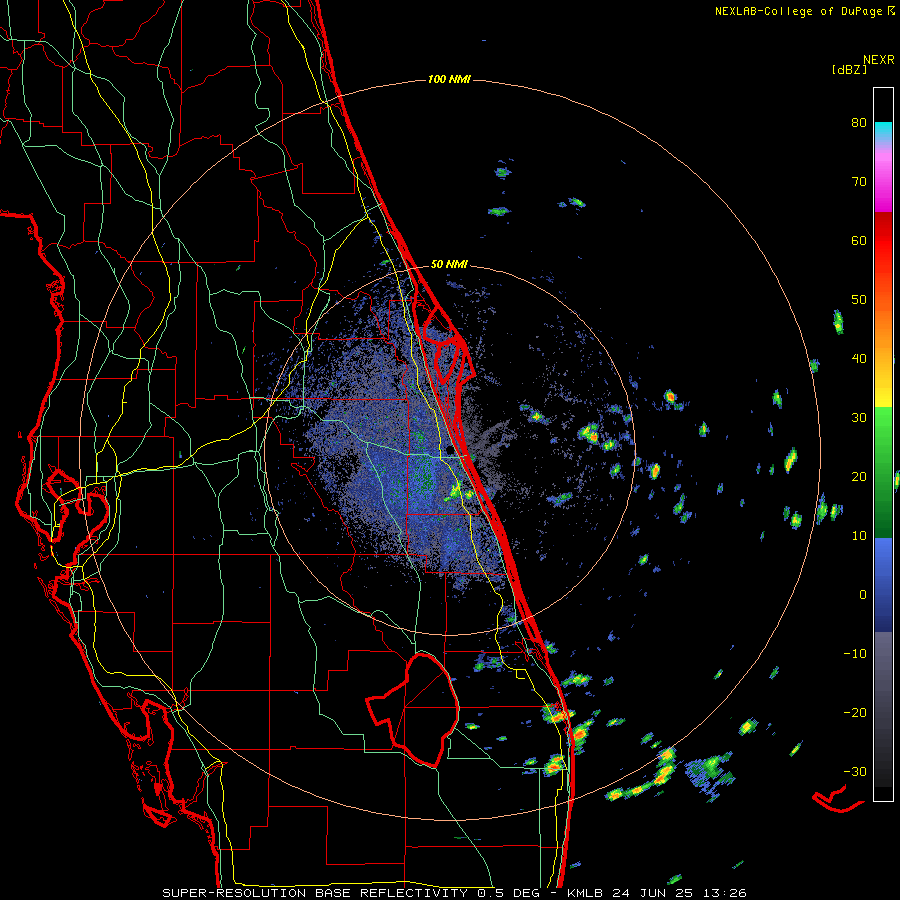Click the -10 value on the dBZ scale

coord(855,653)
